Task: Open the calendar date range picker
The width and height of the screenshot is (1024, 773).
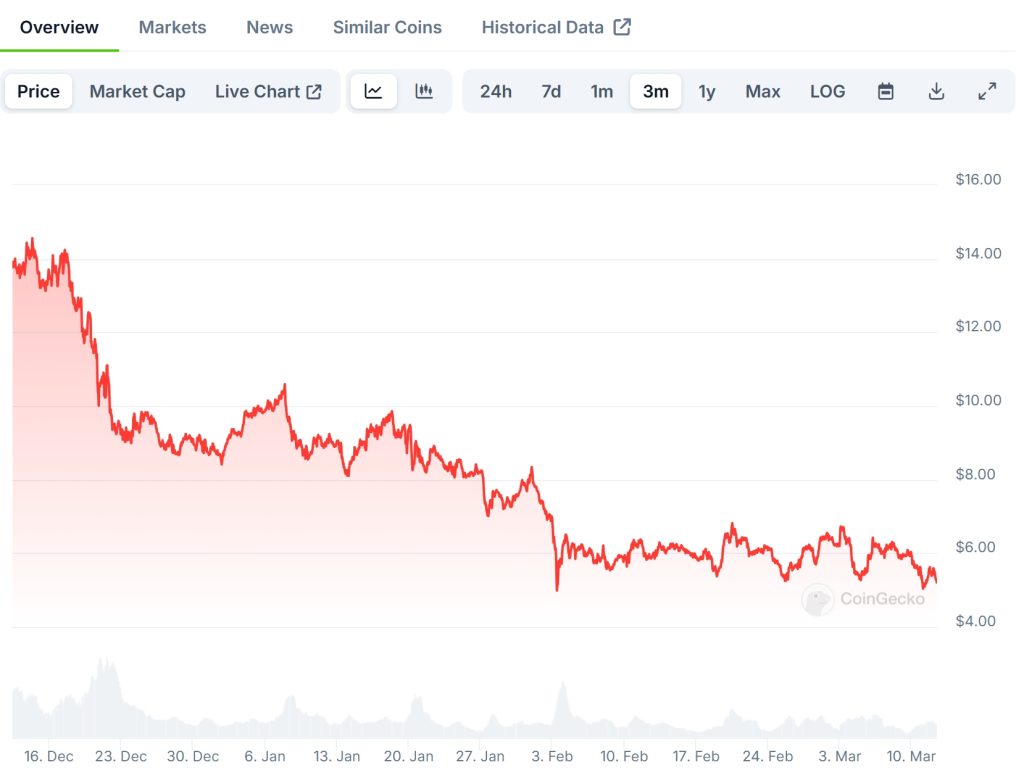Action: pos(885,91)
